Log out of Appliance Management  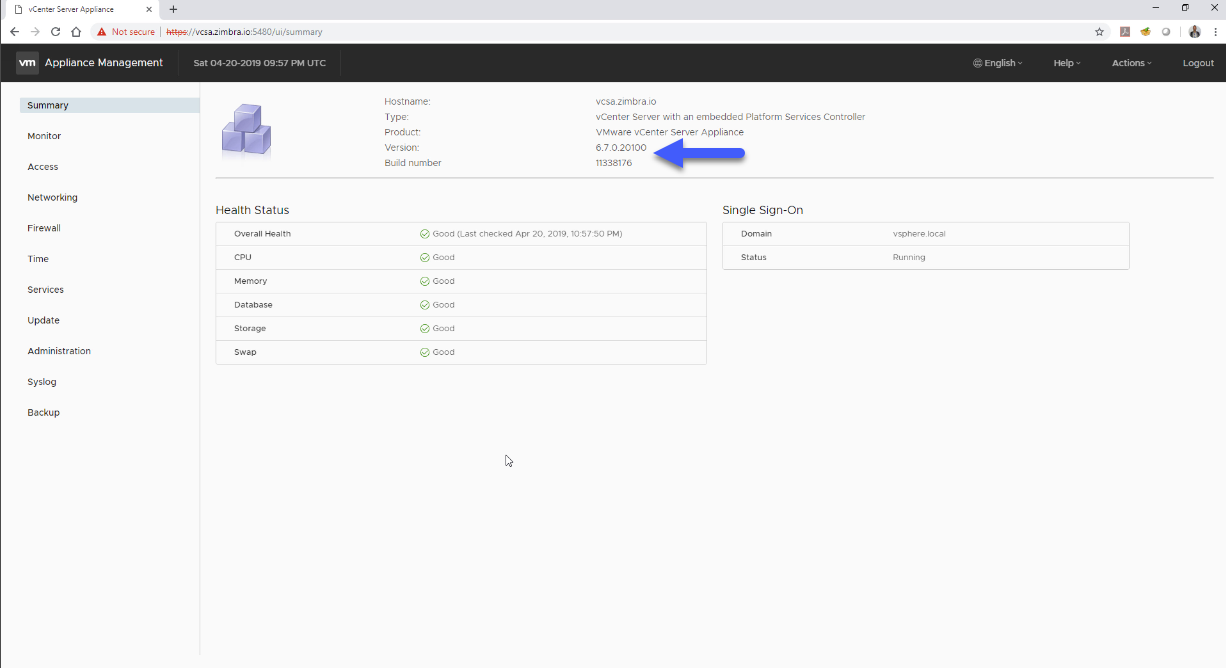[1198, 63]
